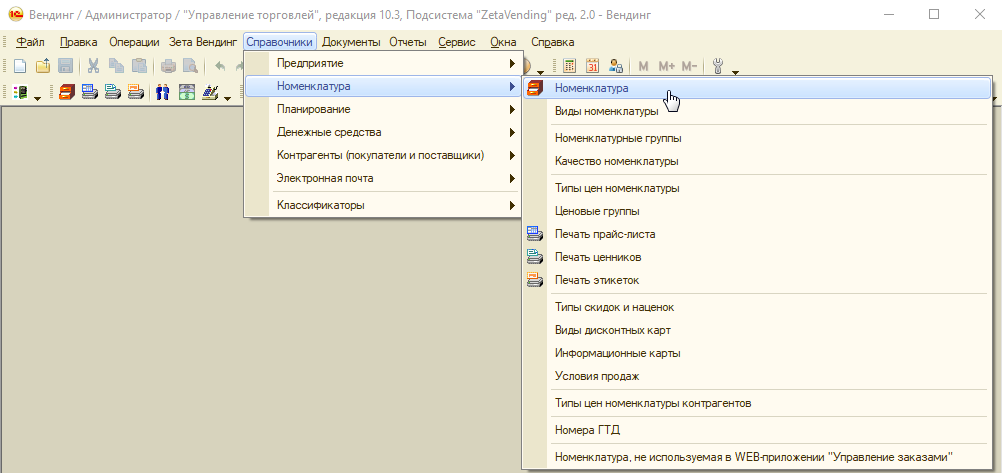Open the Файл menu
Image resolution: width=1002 pixels, height=473 pixels.
coord(30,42)
